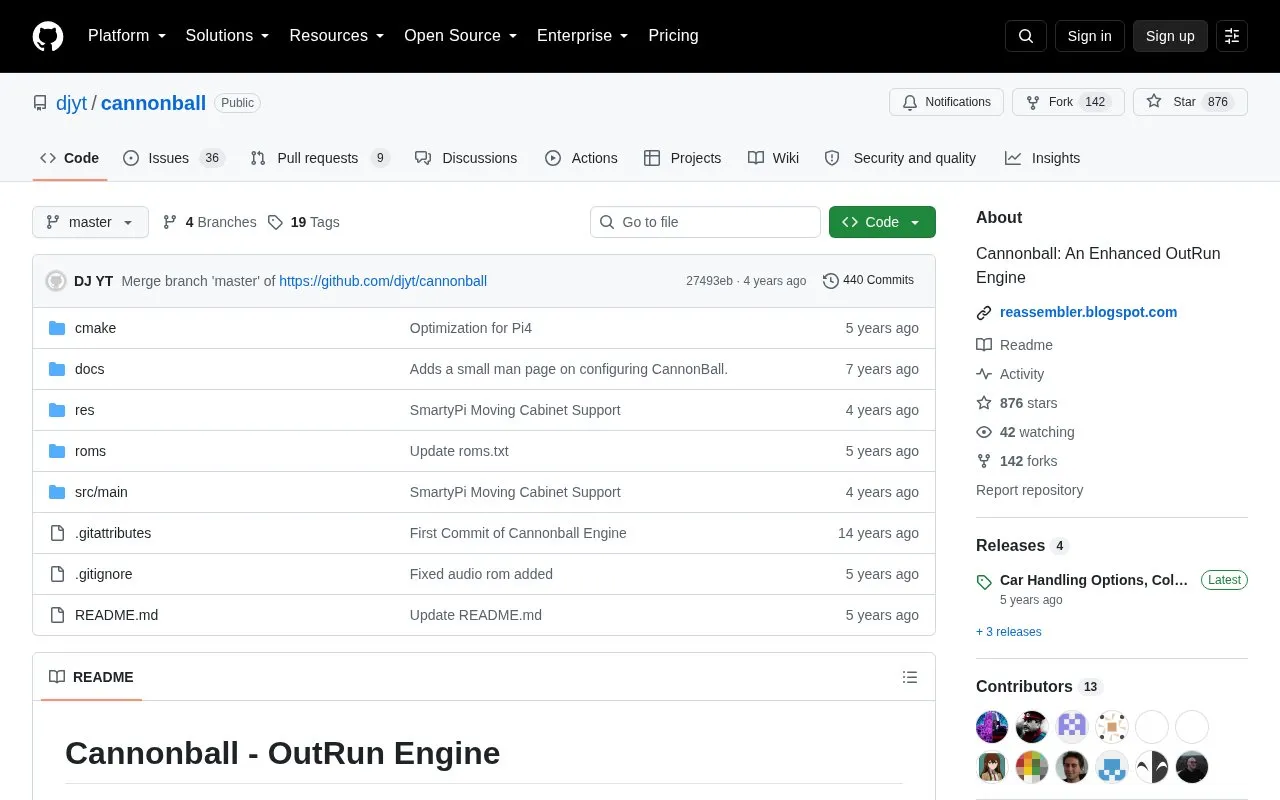The height and width of the screenshot is (800, 1280).
Task: Expand the Enterprise menu
Action: coord(582,36)
